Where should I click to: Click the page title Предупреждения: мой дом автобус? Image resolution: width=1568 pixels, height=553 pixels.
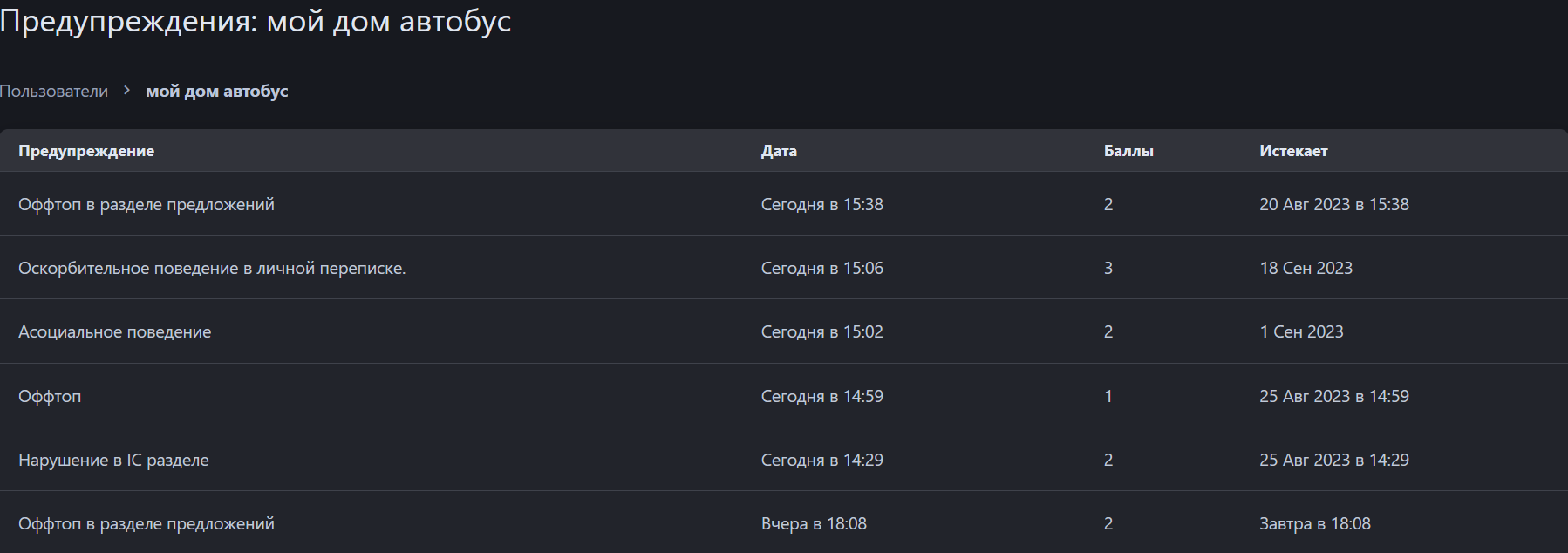click(x=256, y=21)
